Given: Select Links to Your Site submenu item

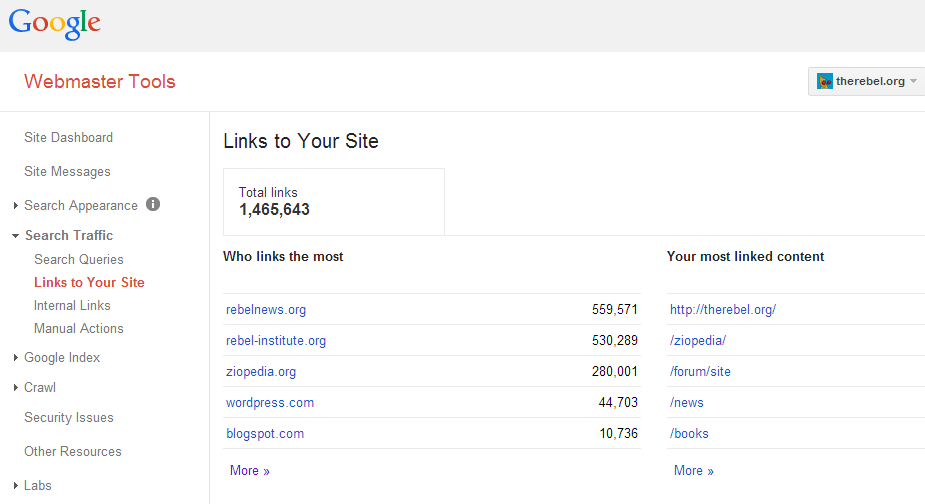Looking at the screenshot, I should [89, 283].
